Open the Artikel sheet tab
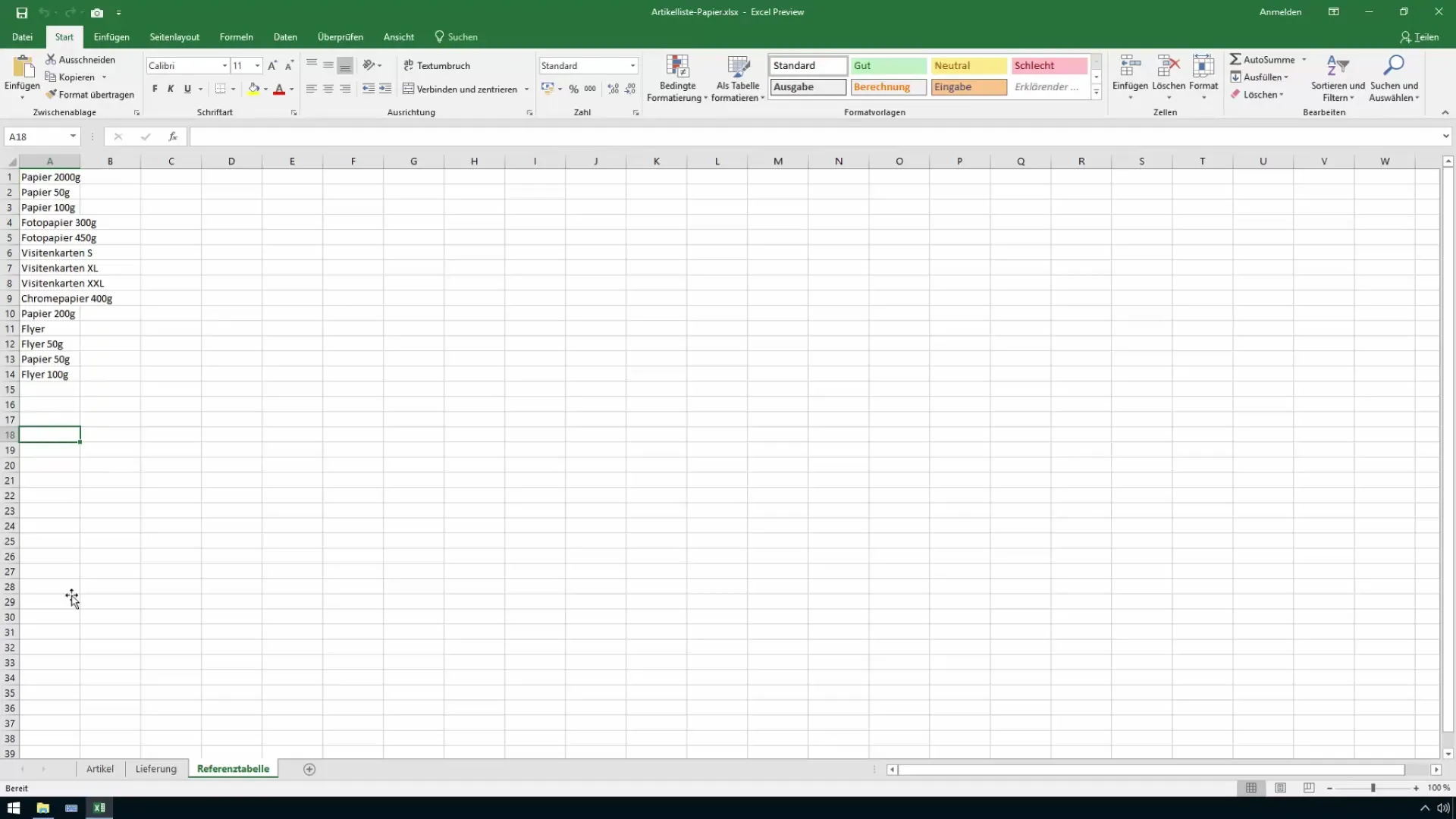This screenshot has height=819, width=1456. tap(100, 769)
